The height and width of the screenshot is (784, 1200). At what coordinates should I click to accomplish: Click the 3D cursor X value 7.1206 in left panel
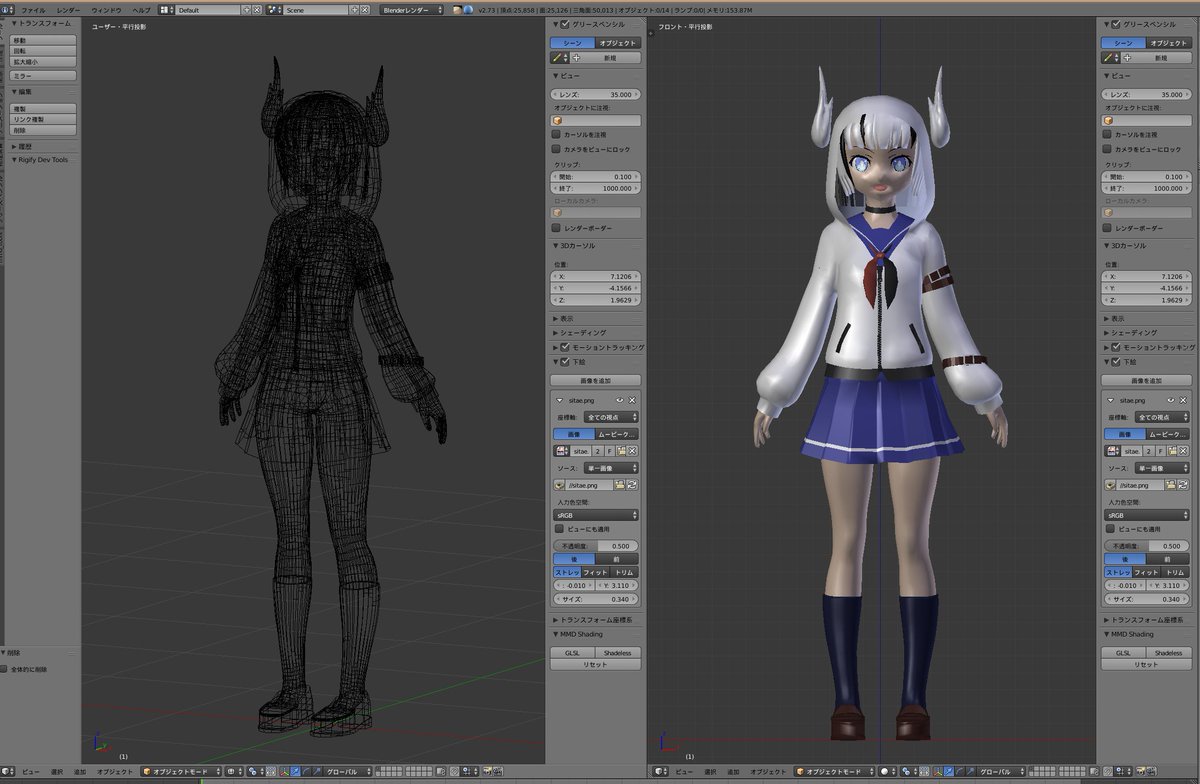(x=596, y=276)
